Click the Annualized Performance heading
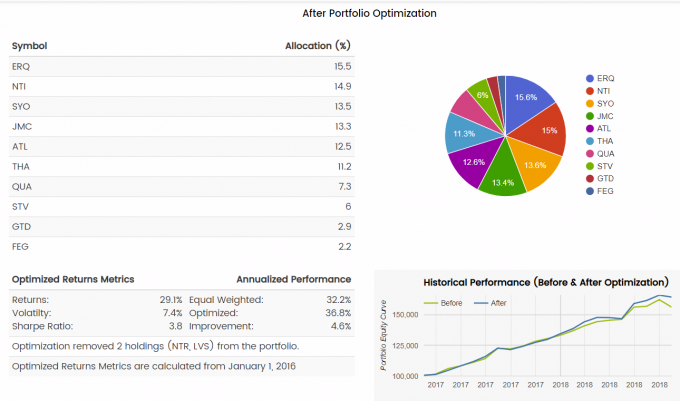This screenshot has height=401, width=680. coord(294,280)
